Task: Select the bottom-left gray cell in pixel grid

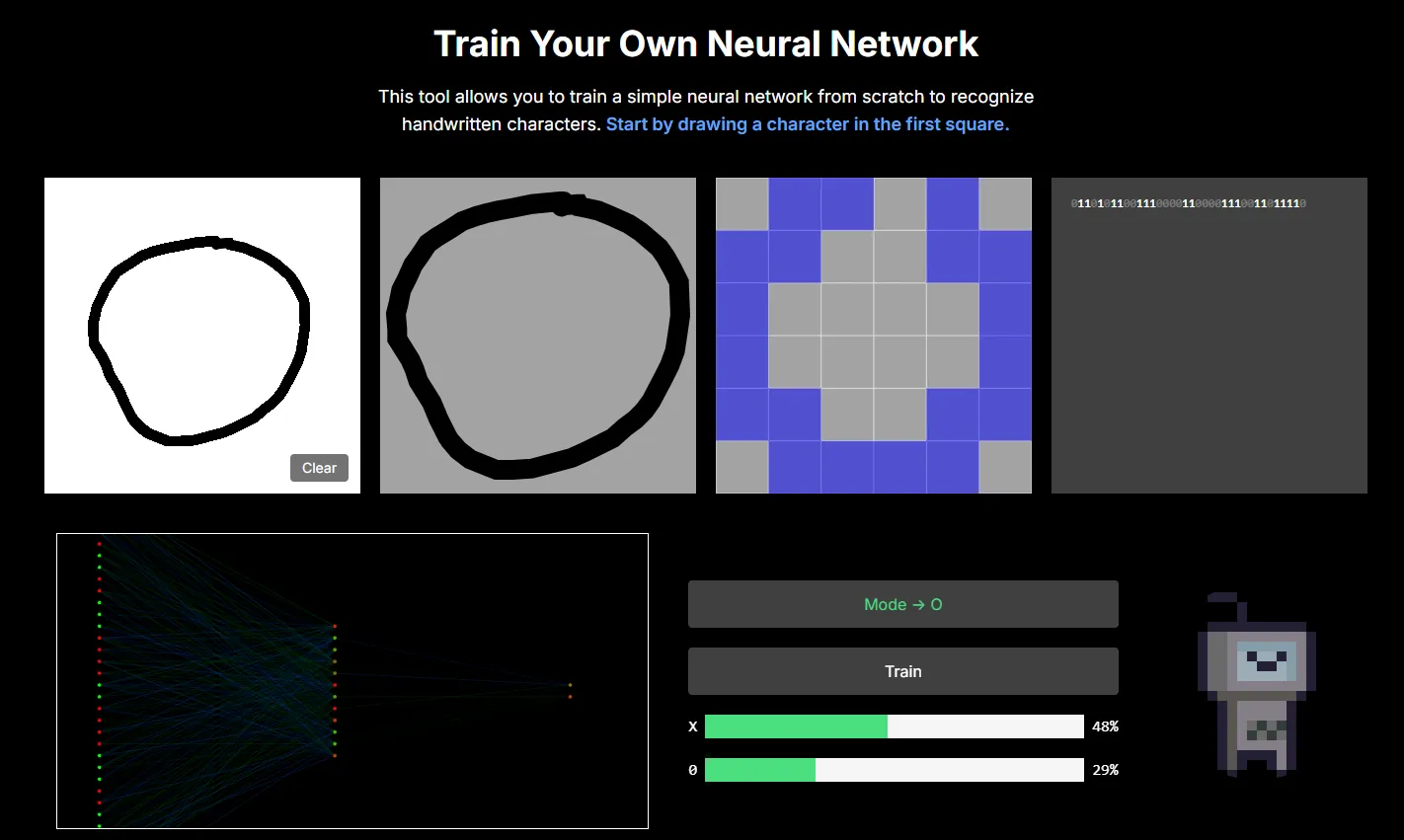Action: click(741, 467)
